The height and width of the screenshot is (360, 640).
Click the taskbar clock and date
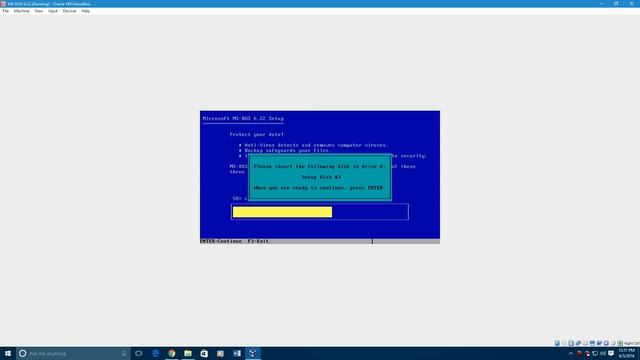[627, 353]
